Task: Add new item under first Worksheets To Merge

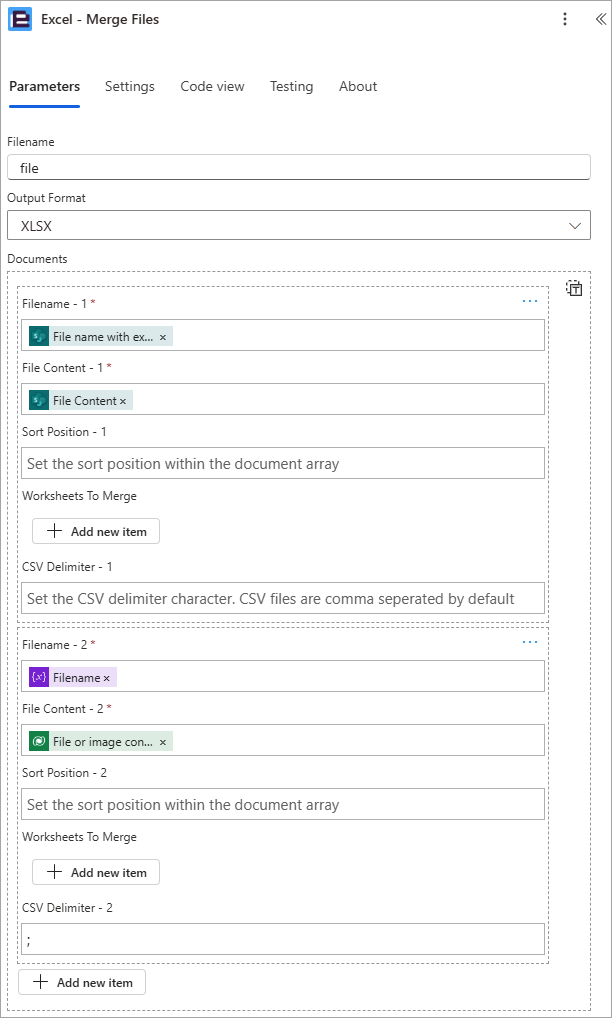Action: (x=96, y=531)
